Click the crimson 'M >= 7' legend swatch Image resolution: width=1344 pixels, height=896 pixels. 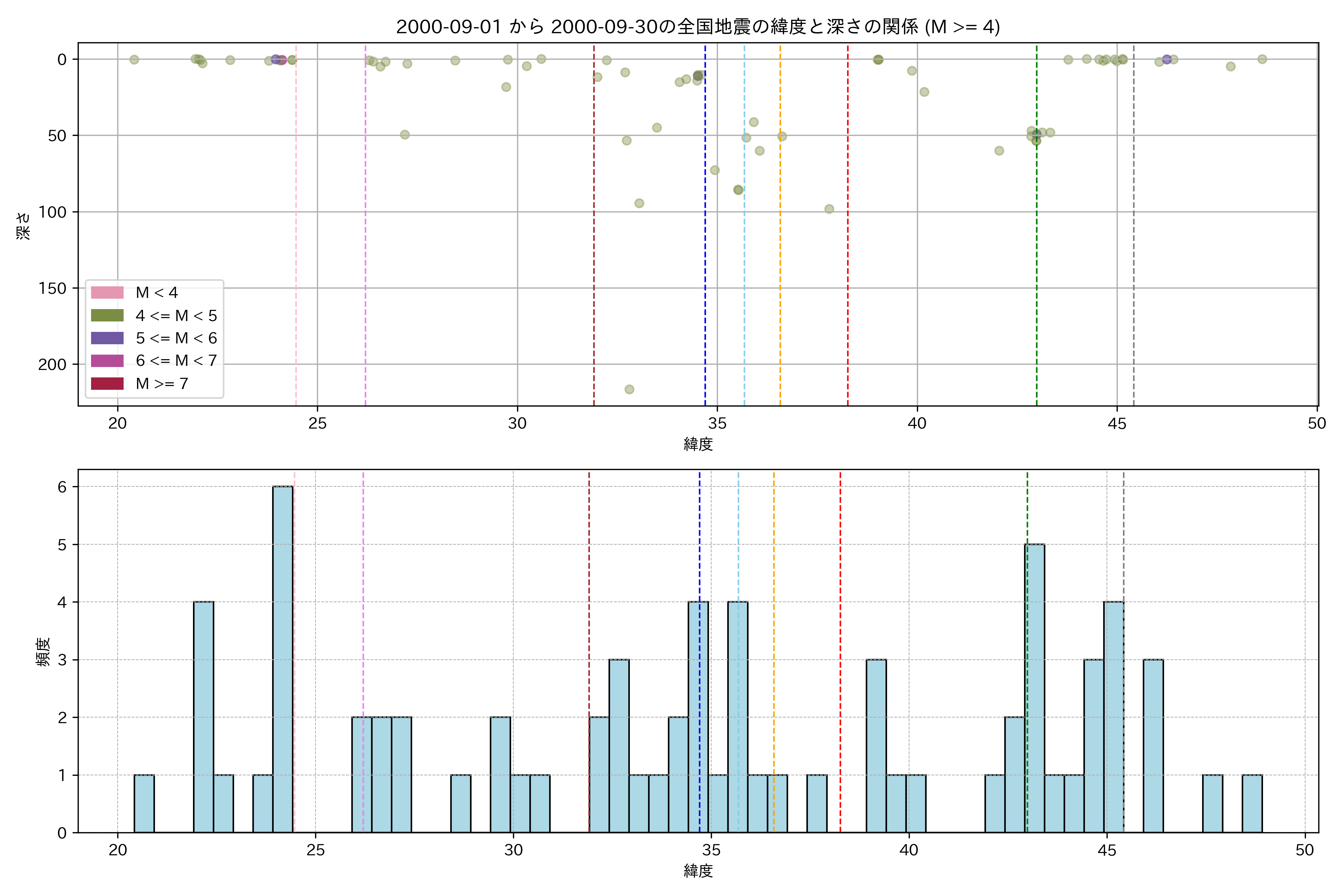coord(107,383)
